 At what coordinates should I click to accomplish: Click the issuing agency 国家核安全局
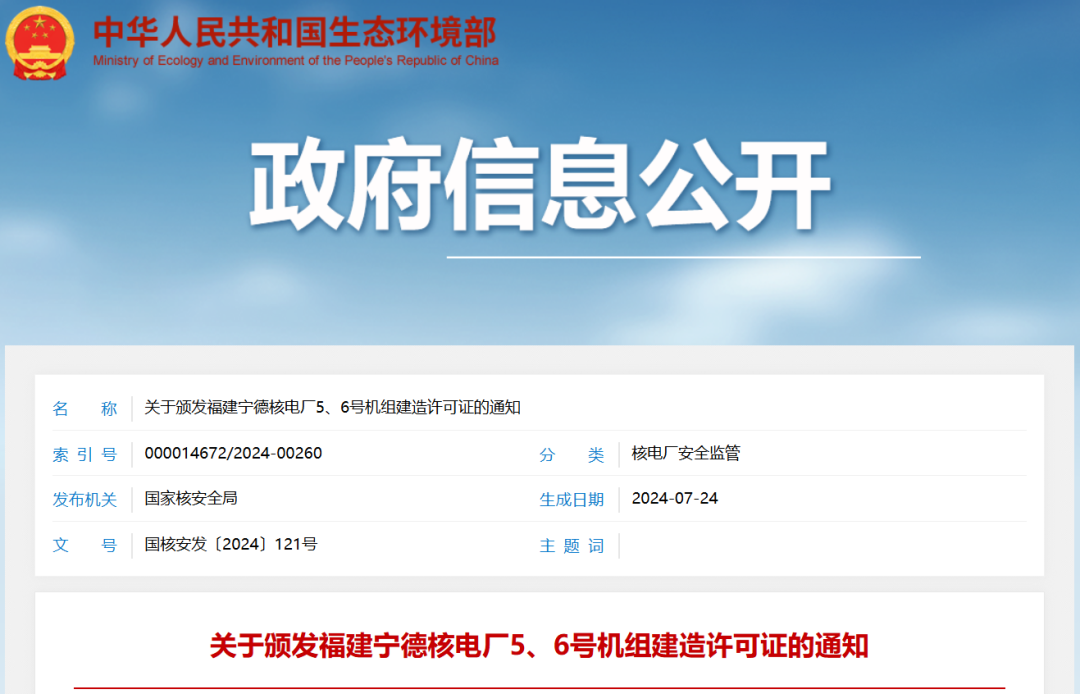tap(191, 498)
